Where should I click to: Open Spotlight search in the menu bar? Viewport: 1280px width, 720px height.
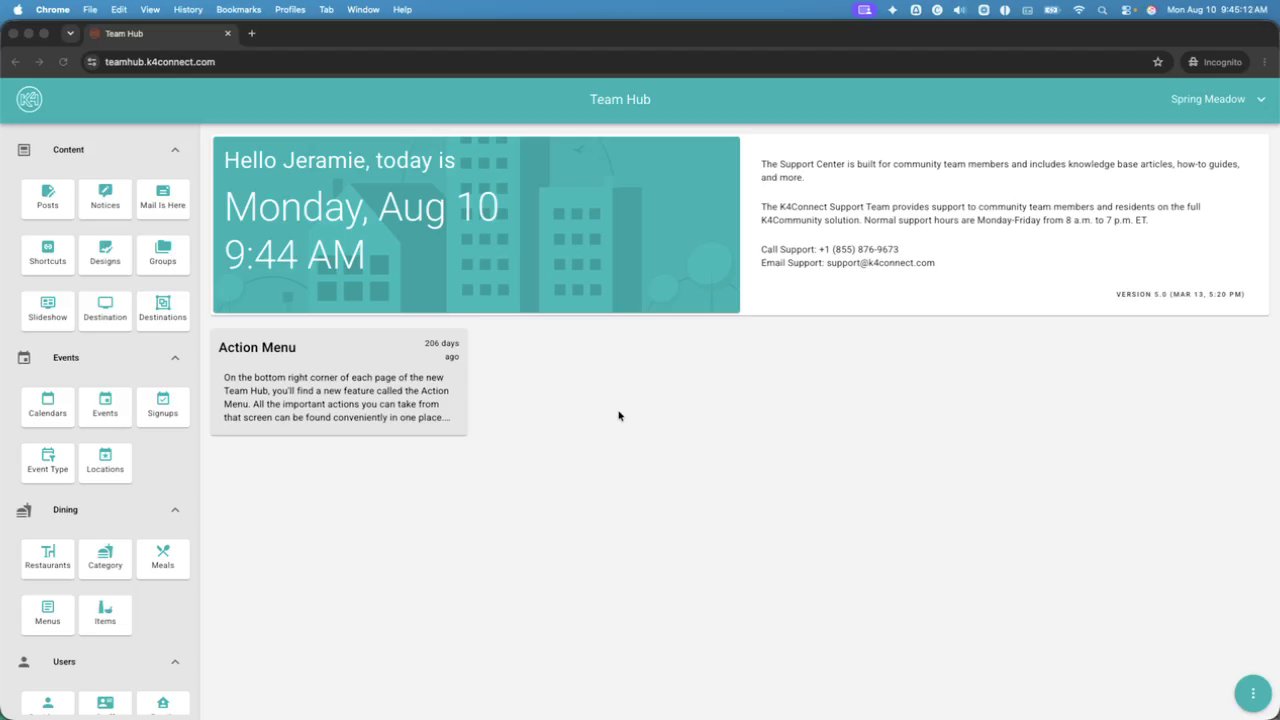[1103, 9]
